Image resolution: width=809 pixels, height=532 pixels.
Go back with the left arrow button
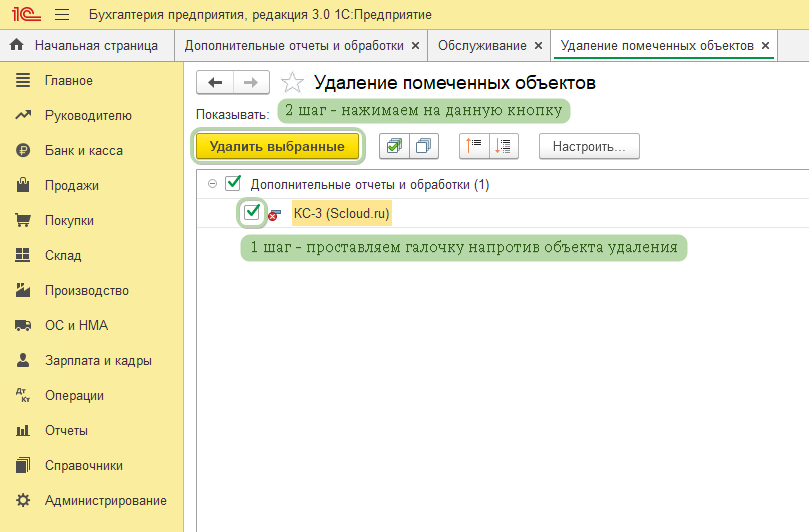click(215, 83)
